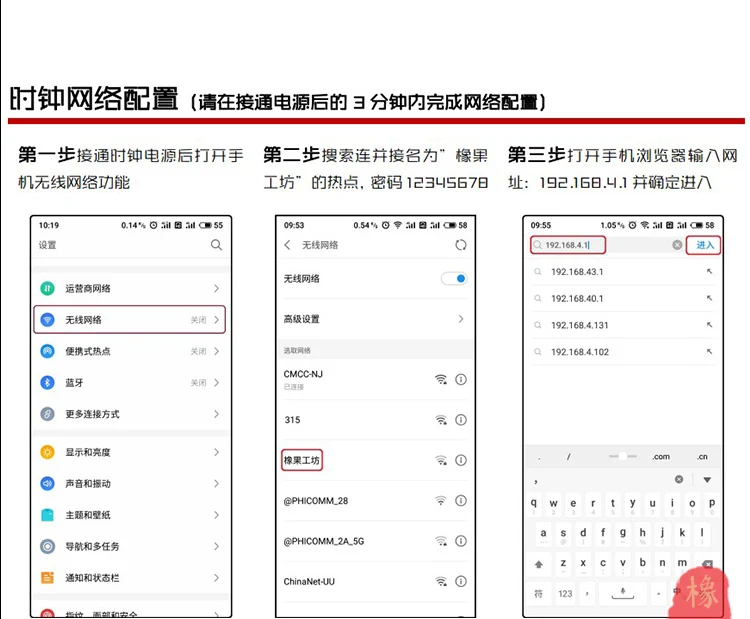Screen dimensions: 750x619
Task: Choose suggestion 192.168.40.1
Action: point(624,298)
